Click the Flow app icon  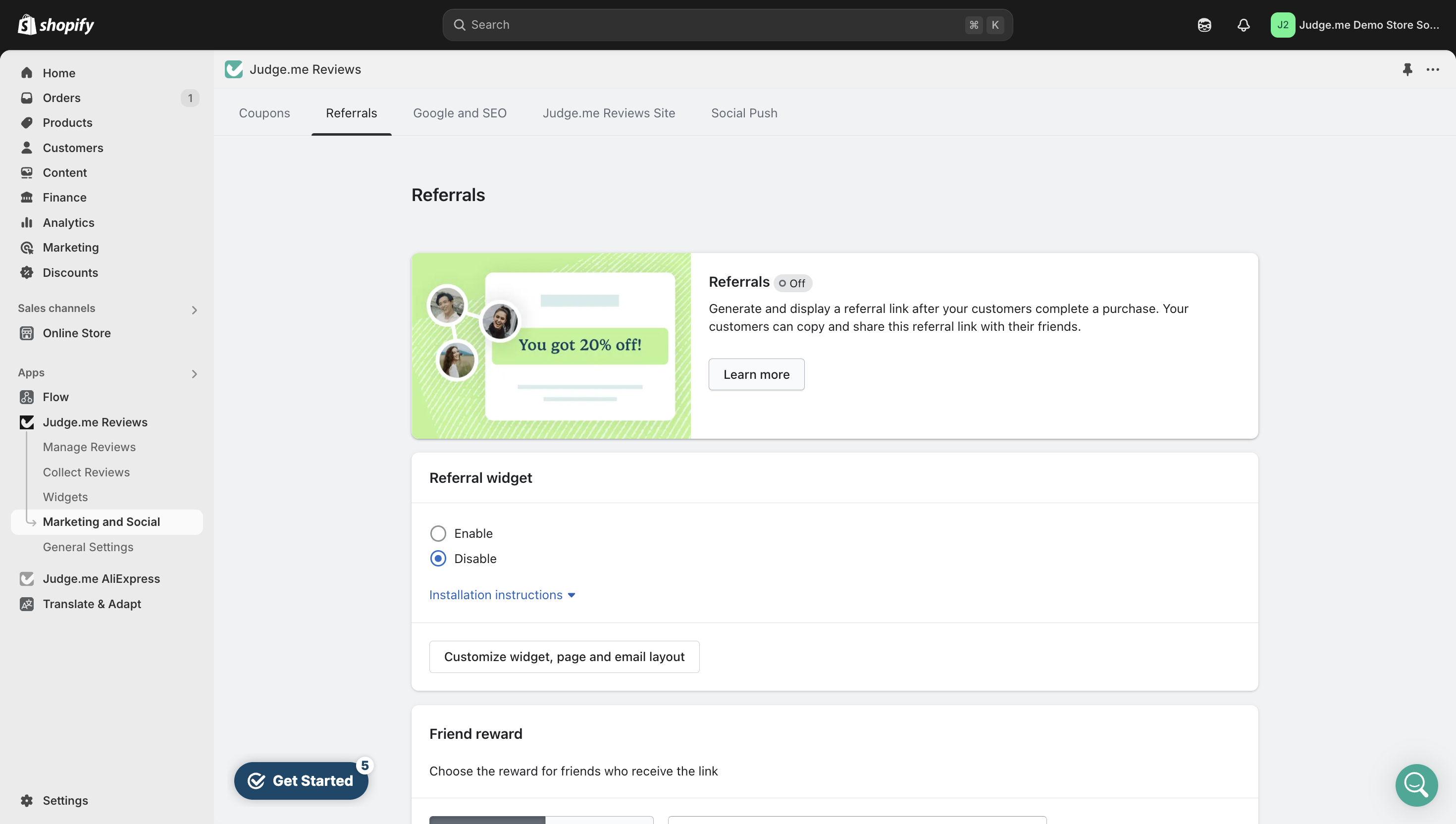pyautogui.click(x=27, y=397)
